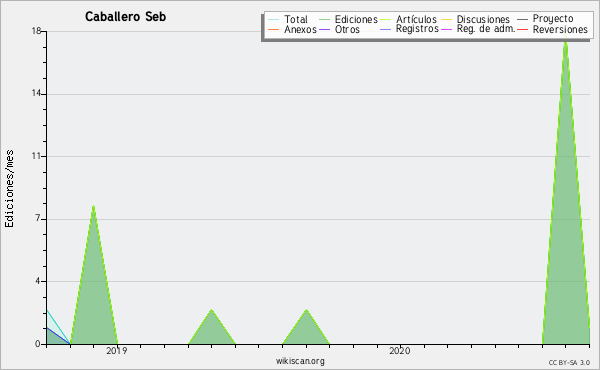Screen dimensions: 600x370
Task: Click the y-axis value 0
Action: click(x=38, y=344)
